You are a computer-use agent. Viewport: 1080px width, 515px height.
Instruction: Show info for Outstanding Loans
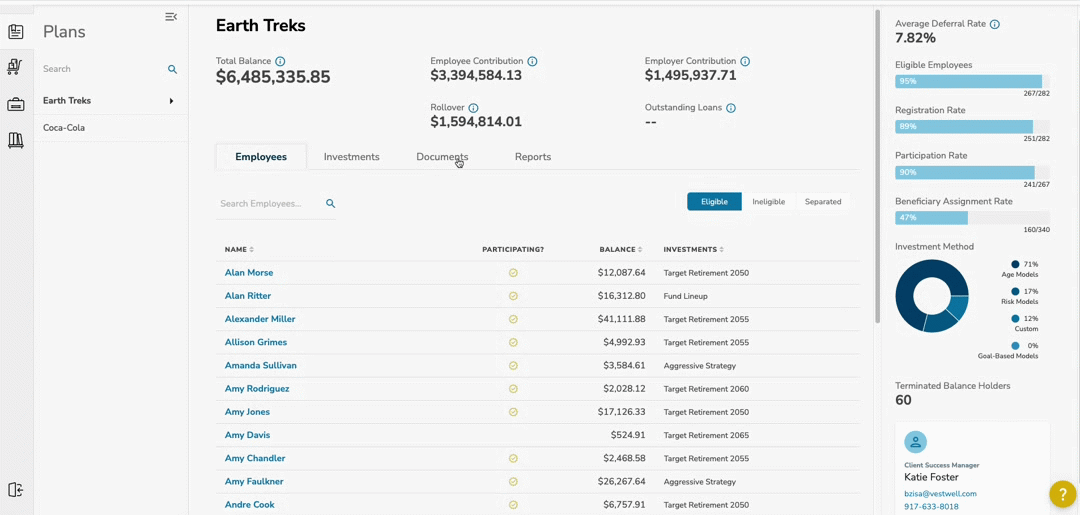[x=731, y=108]
